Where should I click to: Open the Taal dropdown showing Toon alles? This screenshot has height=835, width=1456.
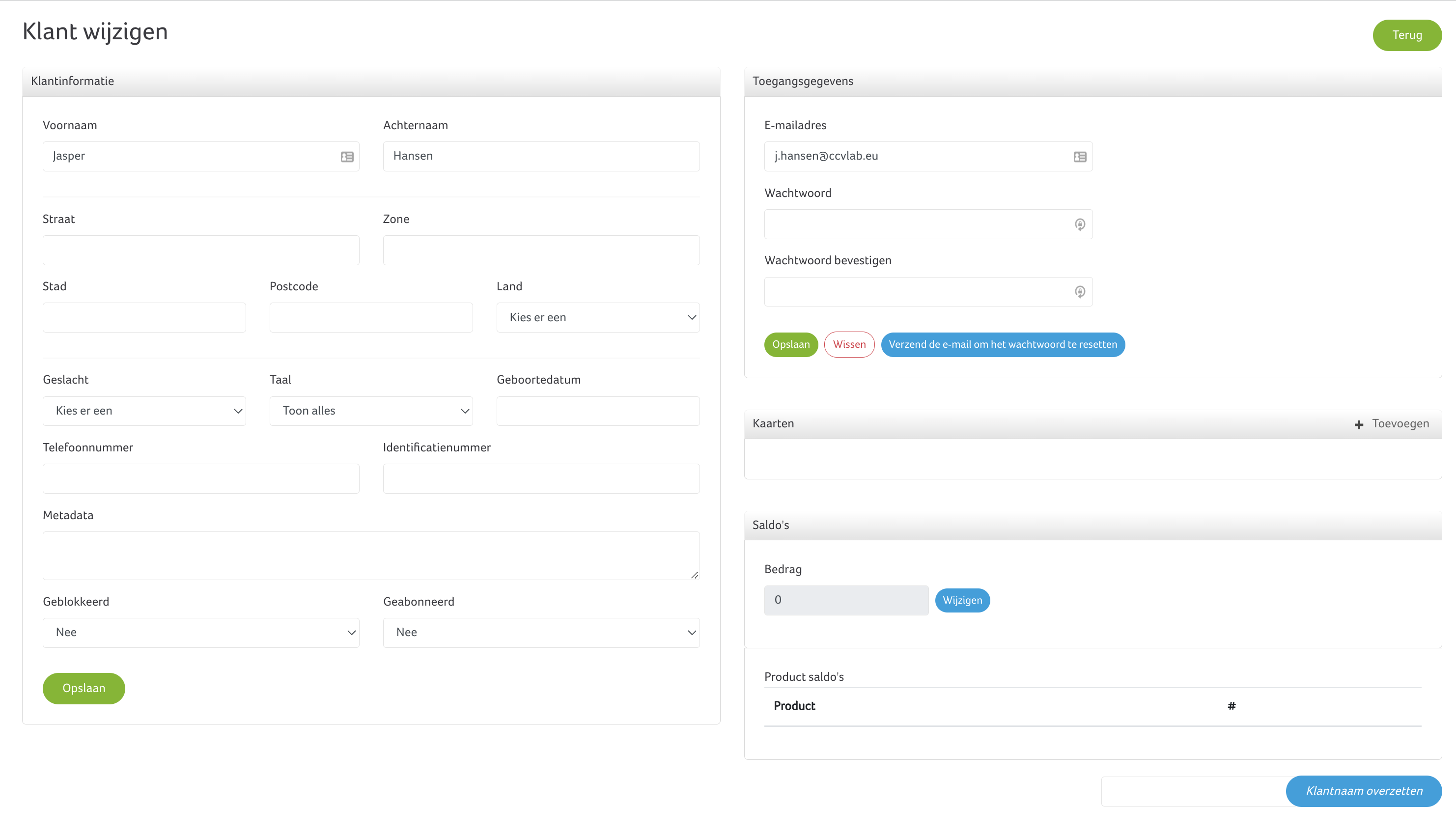coord(370,411)
